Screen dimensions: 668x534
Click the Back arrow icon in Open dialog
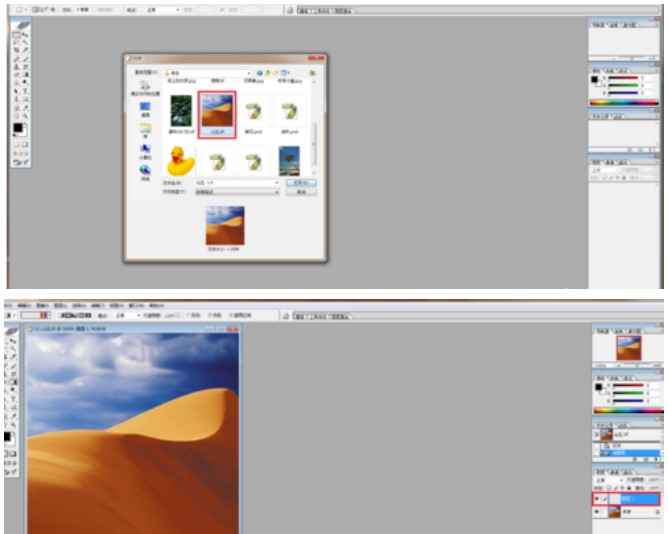259,73
